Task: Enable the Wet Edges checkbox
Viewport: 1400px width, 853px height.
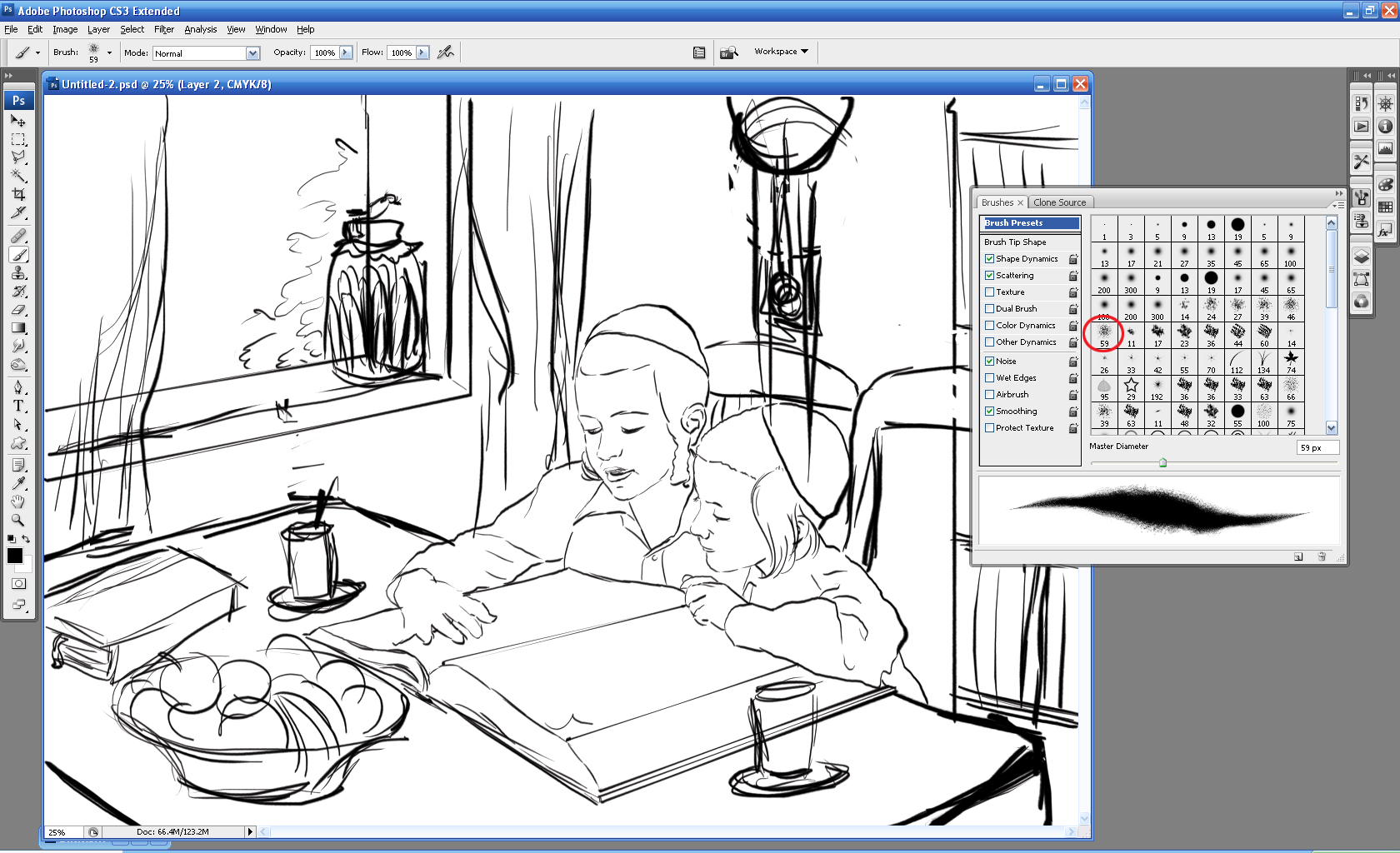Action: click(989, 378)
